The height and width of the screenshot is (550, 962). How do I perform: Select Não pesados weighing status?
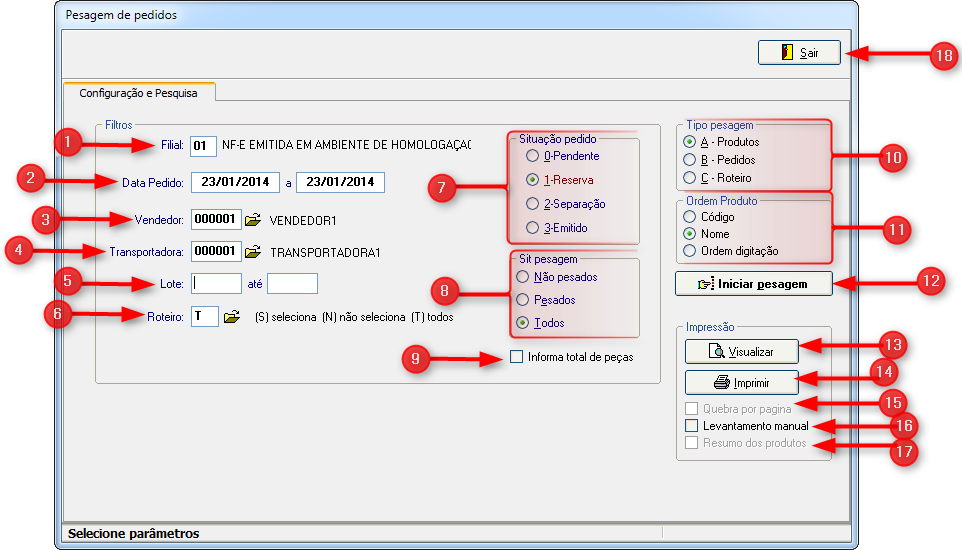522,276
